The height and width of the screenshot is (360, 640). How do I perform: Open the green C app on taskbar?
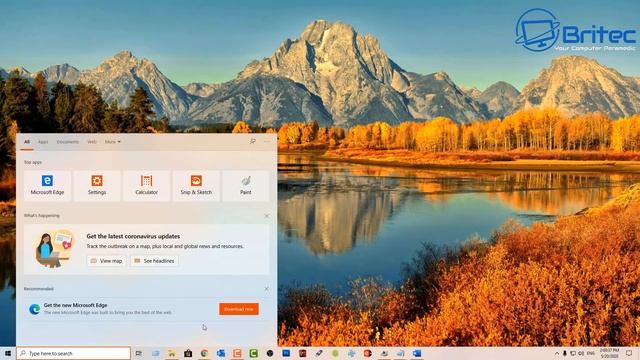pyautogui.click(x=253, y=353)
